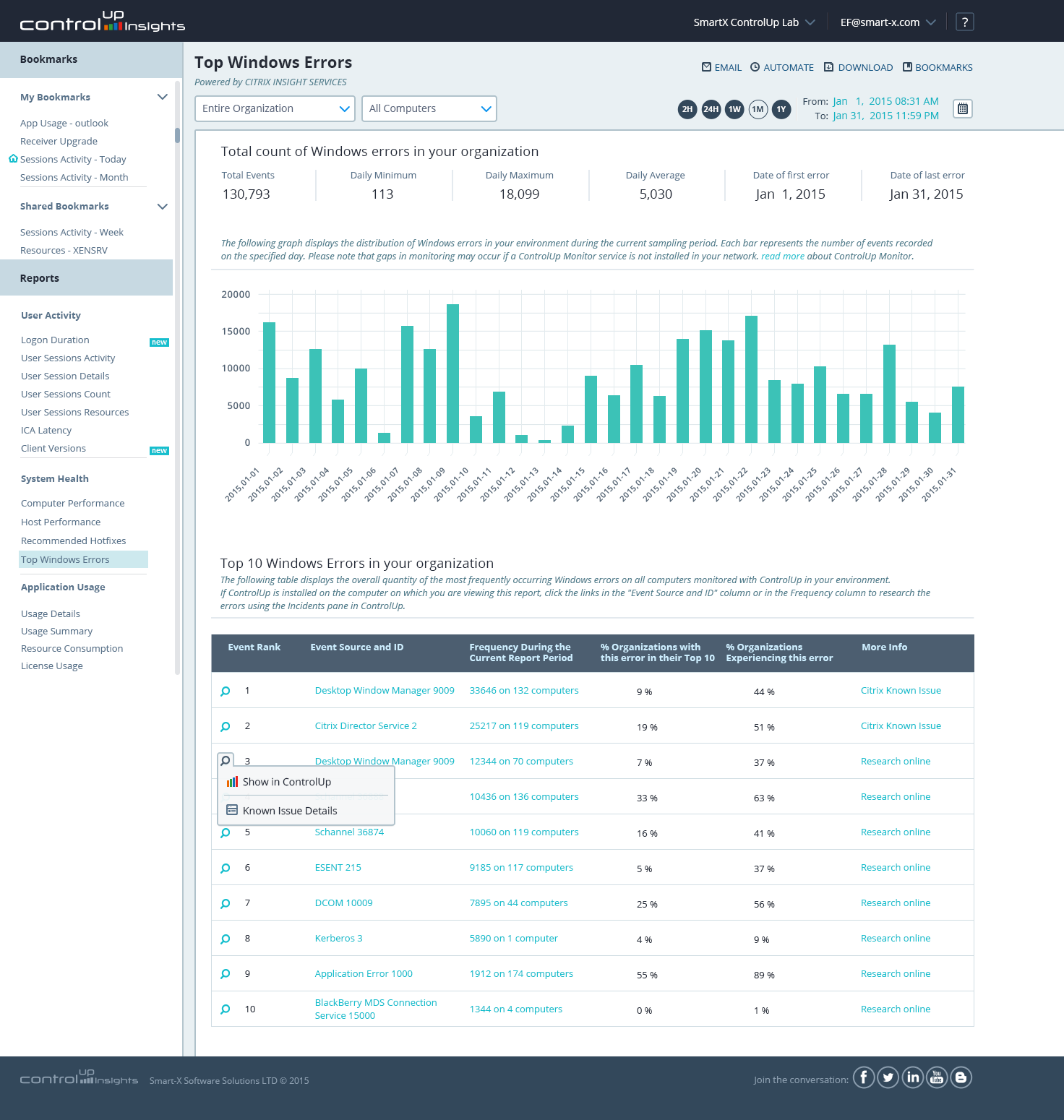Open the calendar date picker icon
1064x1120 pixels.
[x=963, y=109]
